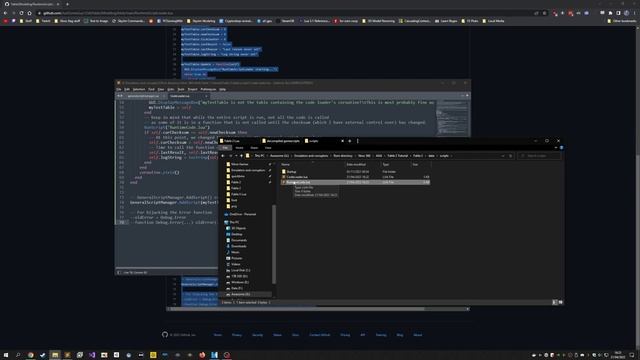Open View tab in Explorer ribbon

pos(268,148)
